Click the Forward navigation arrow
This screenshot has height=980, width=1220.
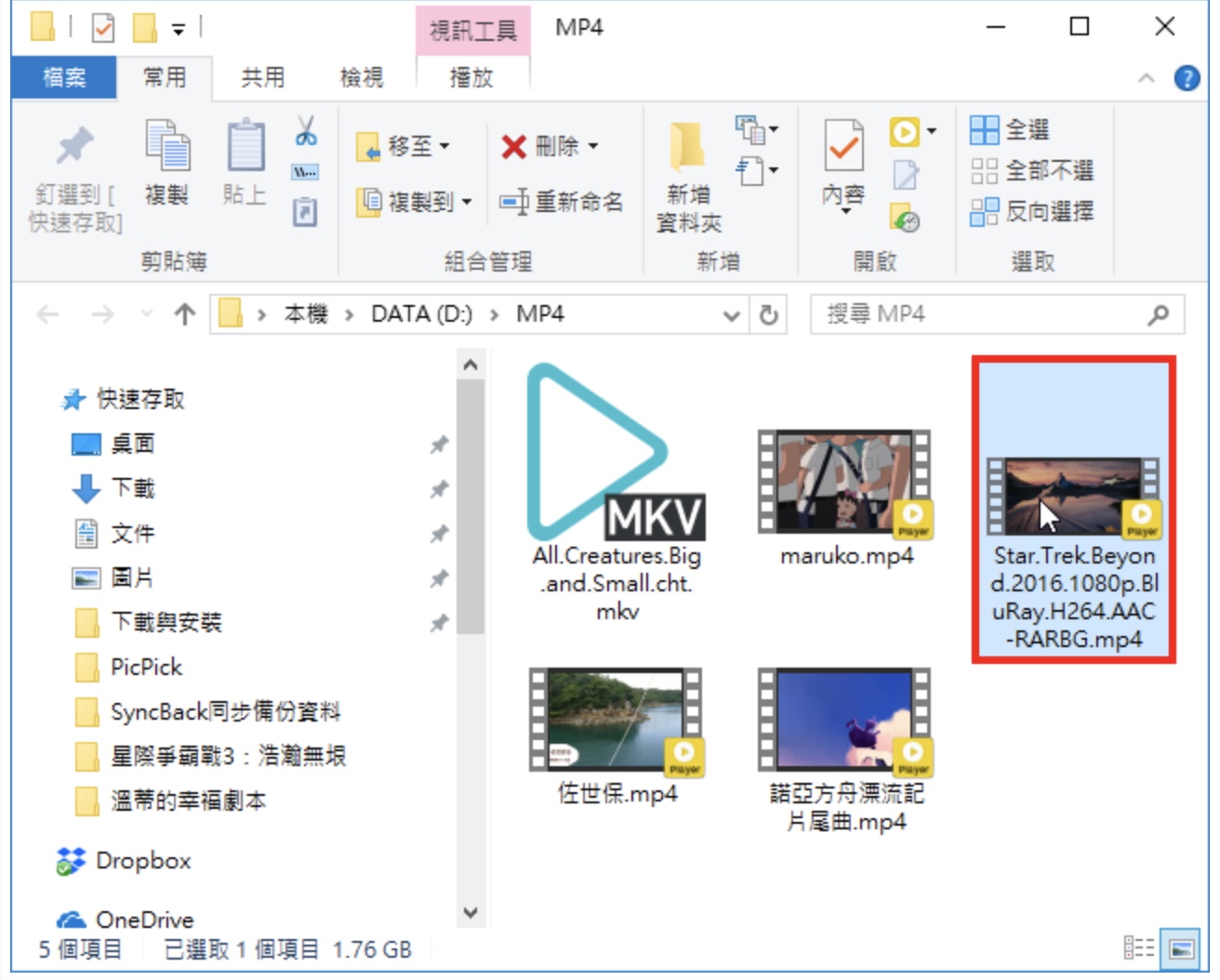pyautogui.click(x=102, y=315)
